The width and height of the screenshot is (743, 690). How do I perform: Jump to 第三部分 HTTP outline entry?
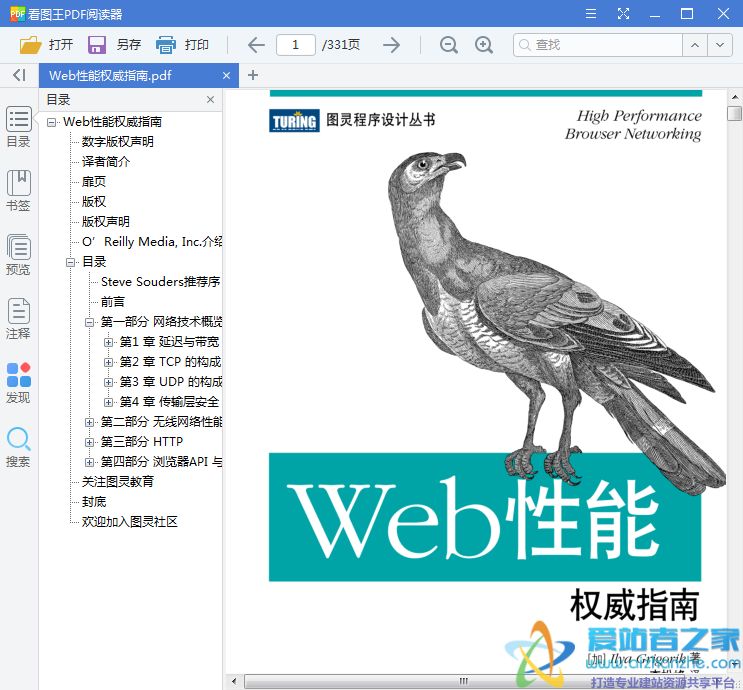click(142, 442)
